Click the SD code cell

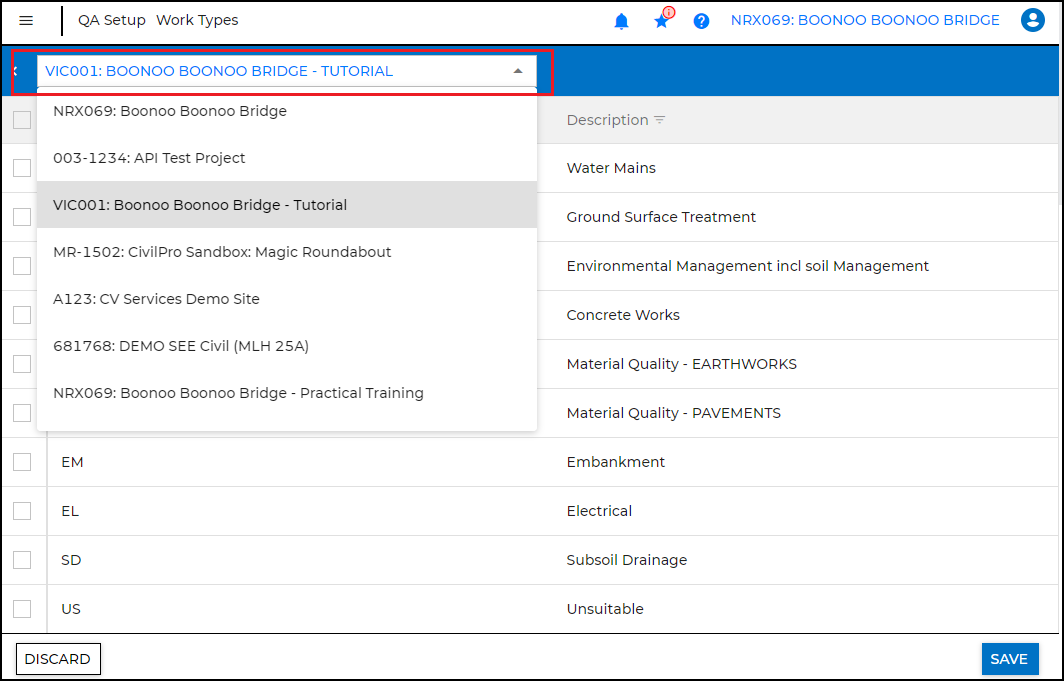coord(71,560)
